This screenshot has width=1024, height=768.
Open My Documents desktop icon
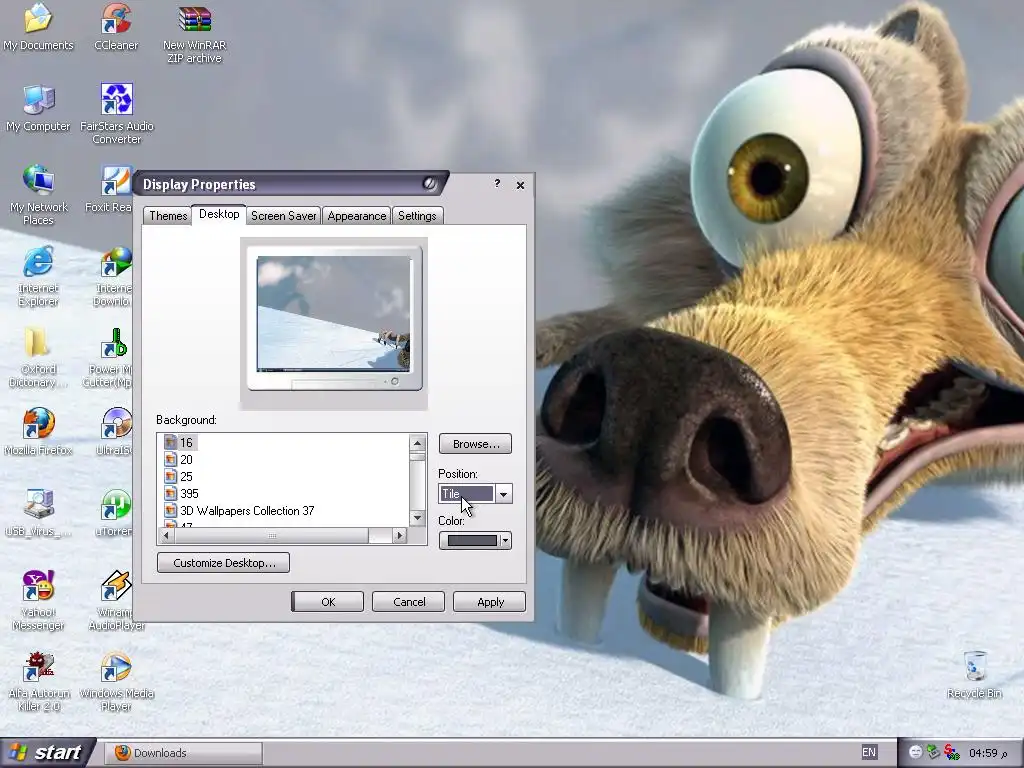tap(38, 27)
